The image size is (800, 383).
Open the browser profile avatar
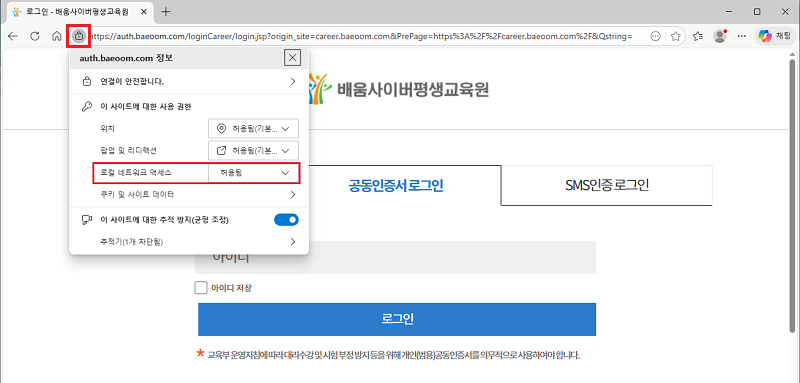tap(720, 36)
